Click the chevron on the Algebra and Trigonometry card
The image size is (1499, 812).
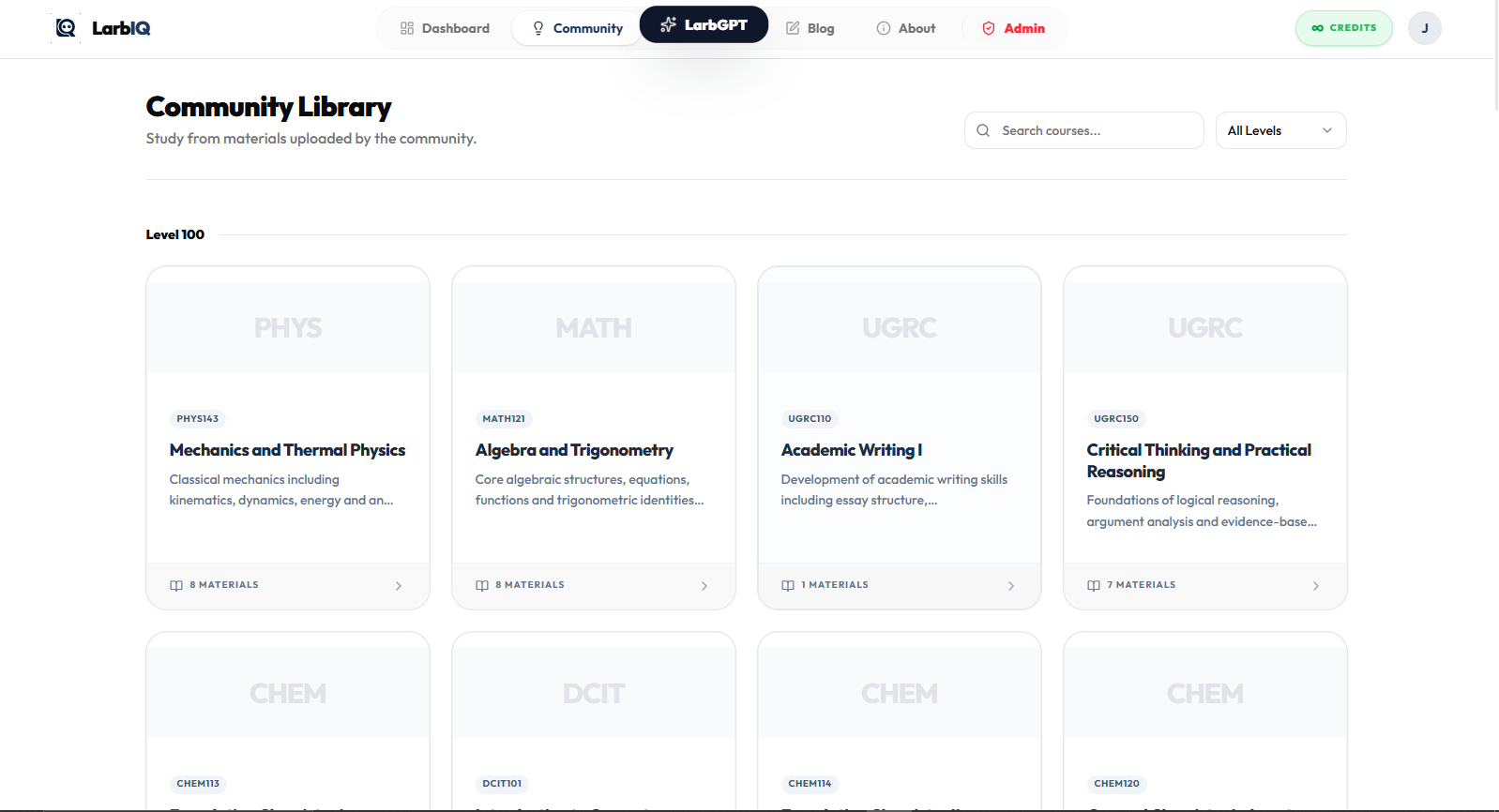[x=704, y=586]
